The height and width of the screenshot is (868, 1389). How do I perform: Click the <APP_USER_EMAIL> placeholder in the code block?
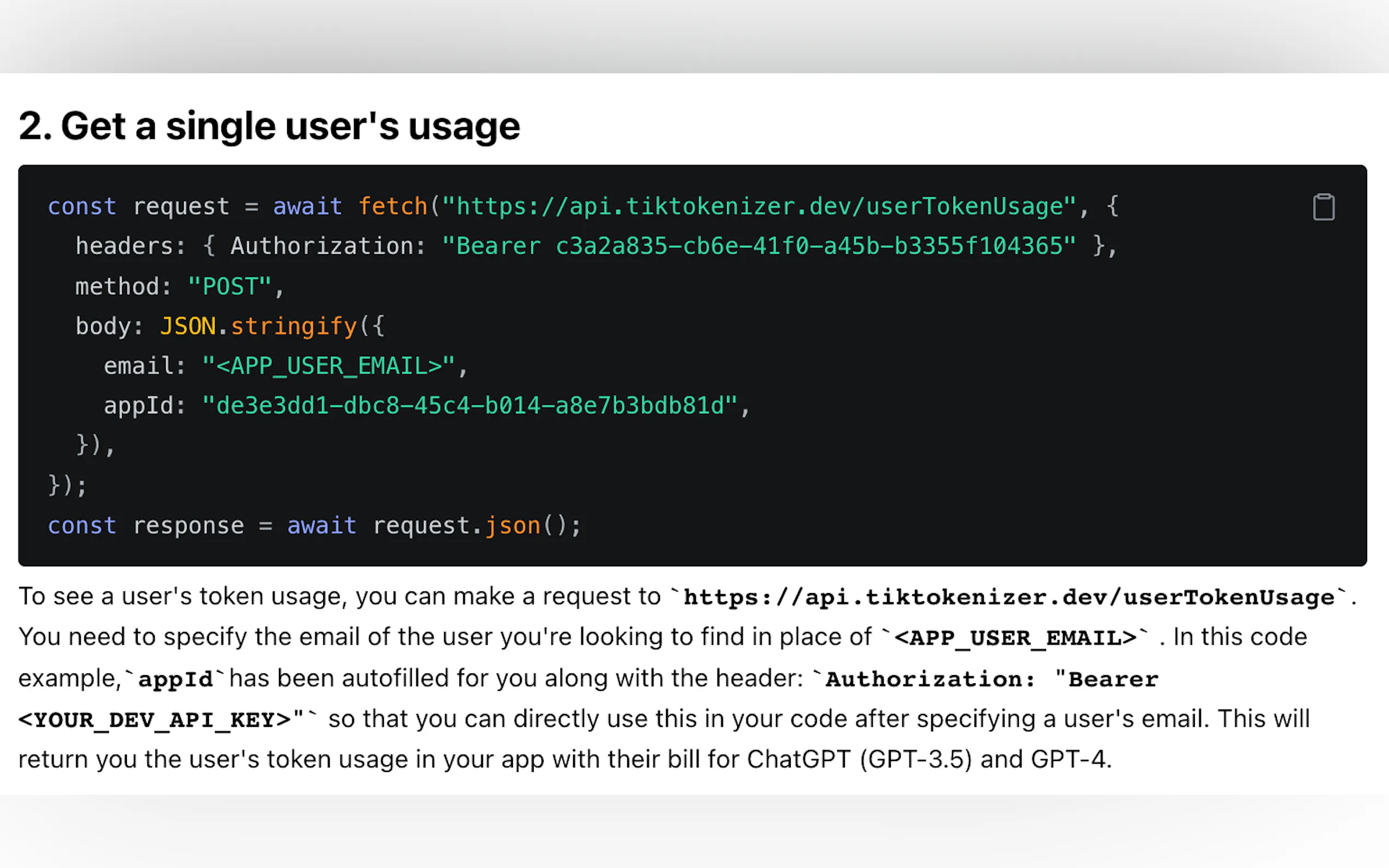[x=329, y=366]
